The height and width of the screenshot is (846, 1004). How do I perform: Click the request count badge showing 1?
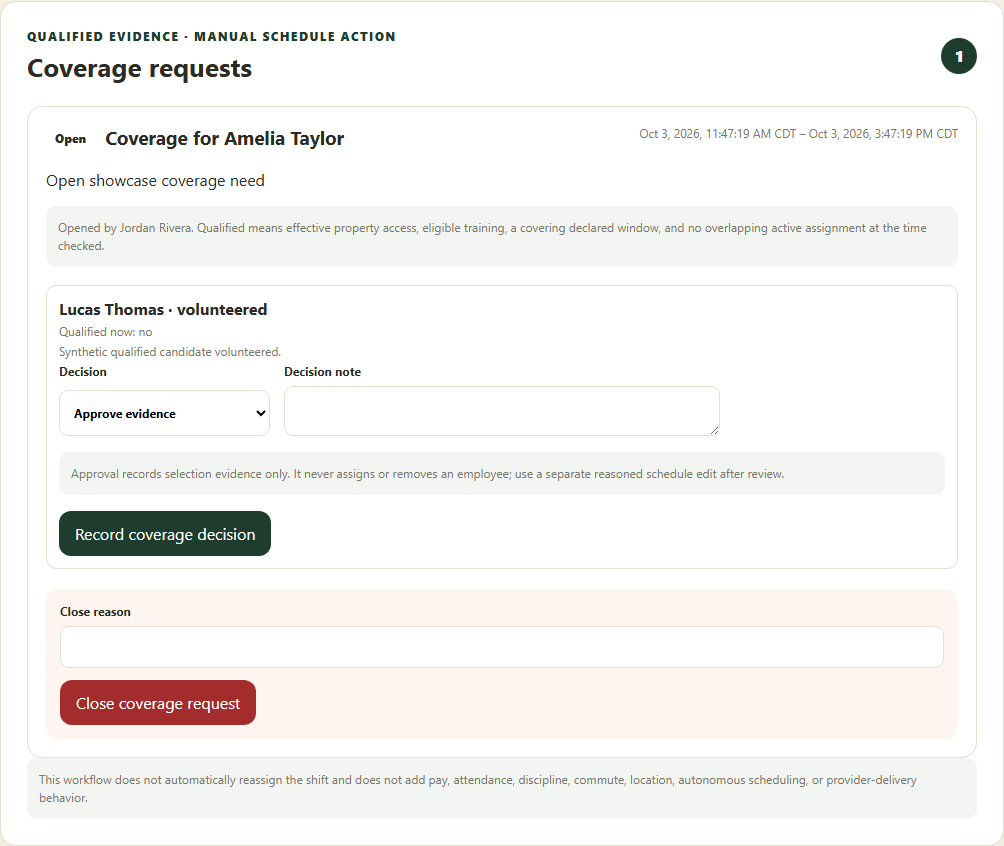tap(959, 56)
